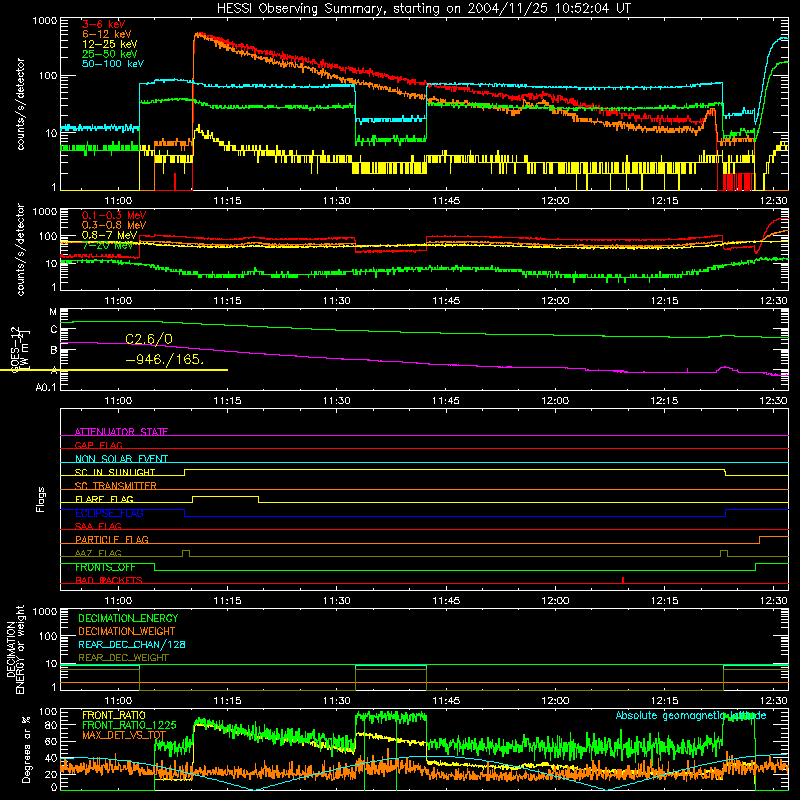Select the 6-12 keV legend label
Screen dimensions: 800x800
pos(107,34)
